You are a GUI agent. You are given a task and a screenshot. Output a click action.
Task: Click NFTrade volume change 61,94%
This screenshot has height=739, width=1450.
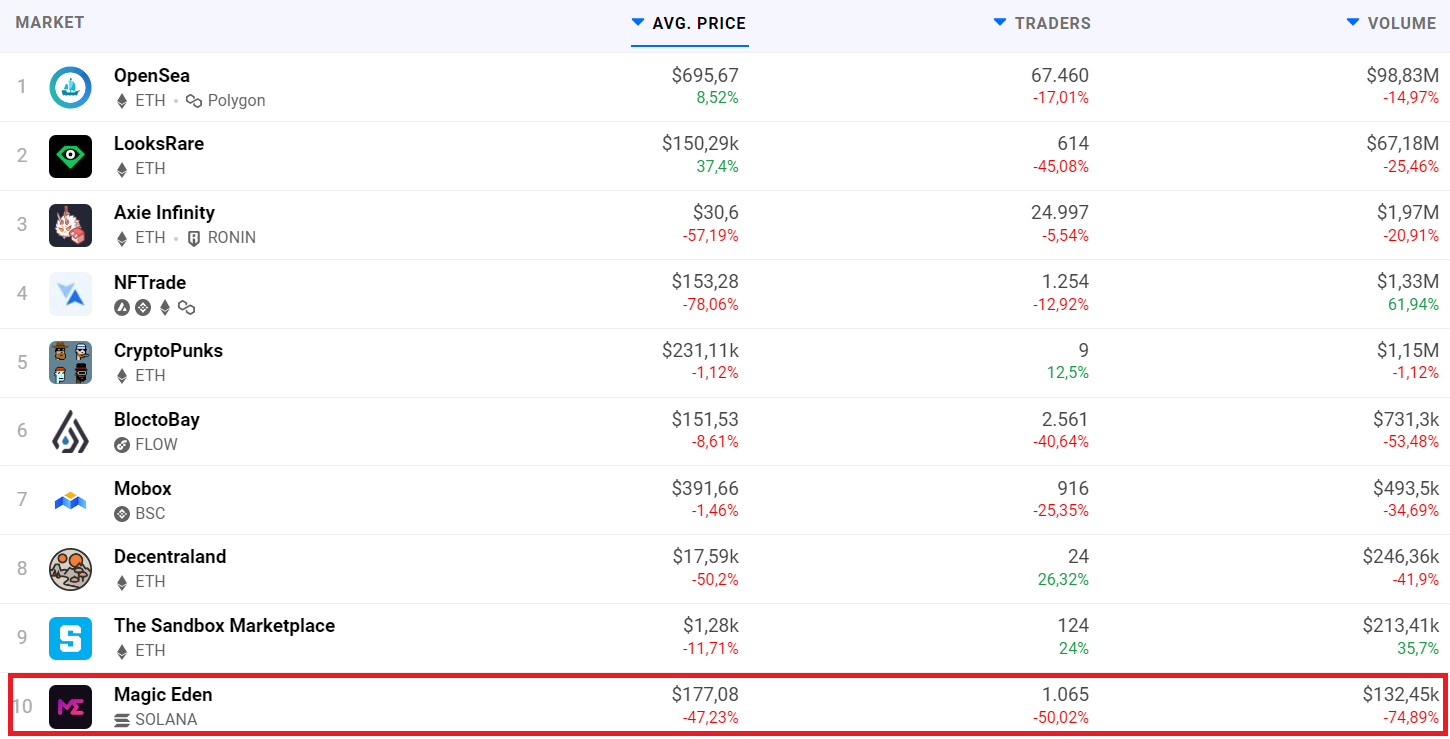(1414, 304)
